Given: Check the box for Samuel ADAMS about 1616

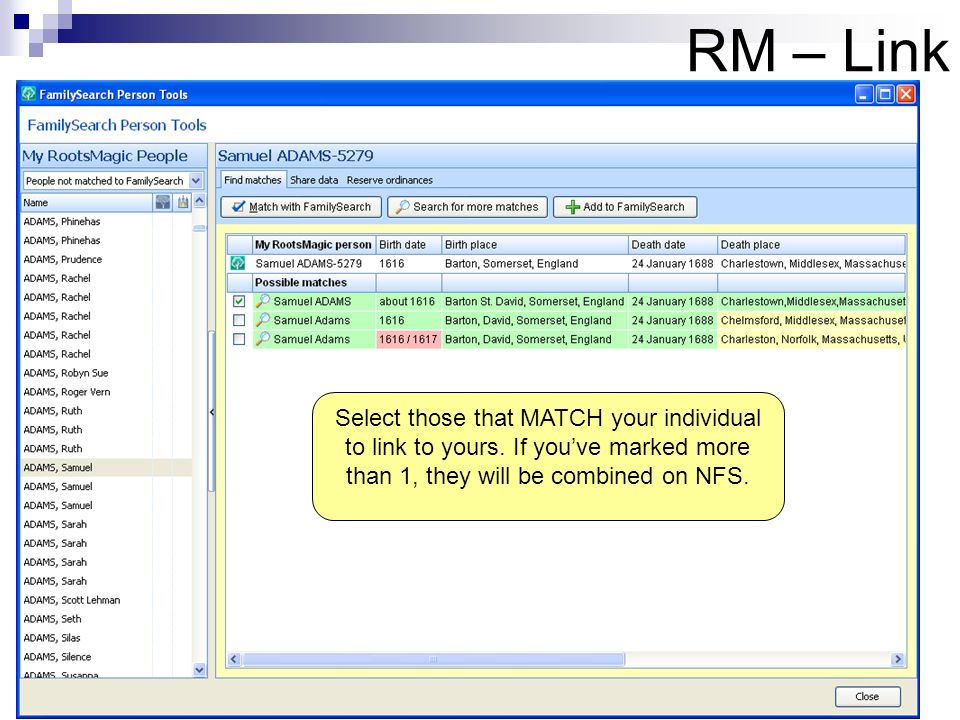Looking at the screenshot, I should pyautogui.click(x=239, y=301).
